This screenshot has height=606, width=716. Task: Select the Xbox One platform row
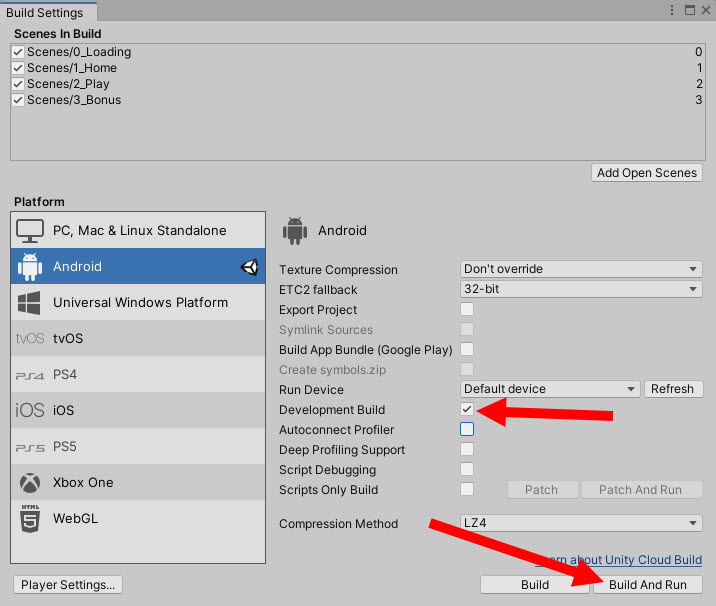point(138,483)
